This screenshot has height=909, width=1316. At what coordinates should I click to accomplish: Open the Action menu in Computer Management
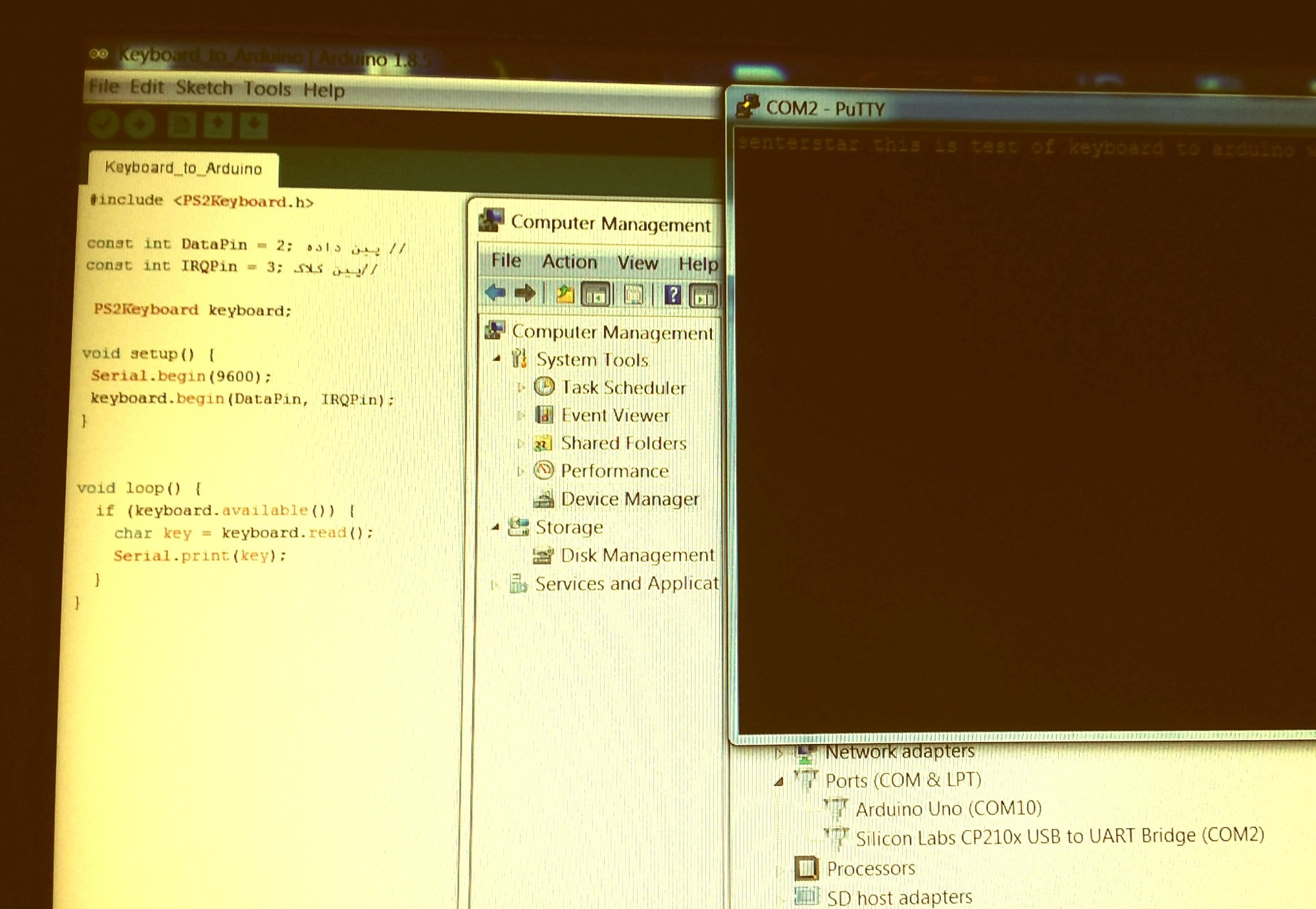pos(569,262)
